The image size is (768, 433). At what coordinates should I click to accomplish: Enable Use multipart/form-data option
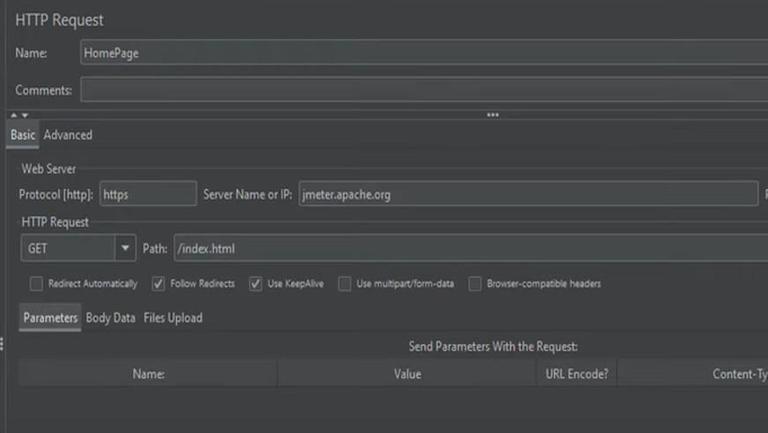tap(344, 284)
